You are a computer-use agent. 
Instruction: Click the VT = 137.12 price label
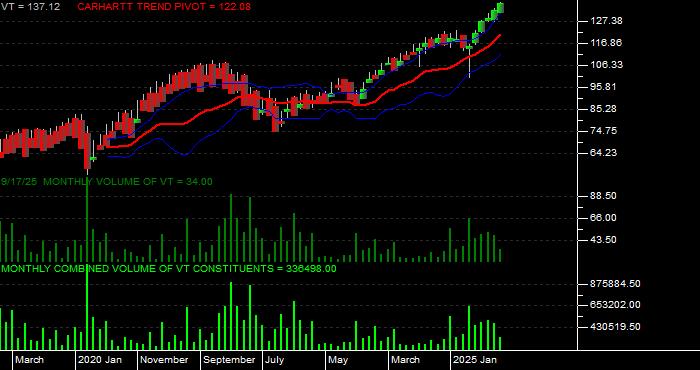click(30, 7)
